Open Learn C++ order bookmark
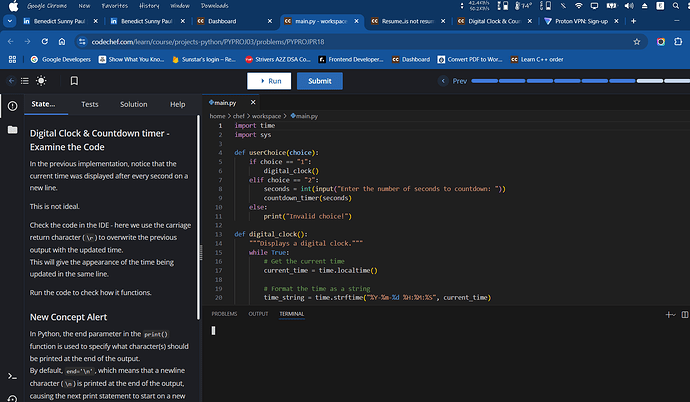690x402 pixels. [537, 59]
